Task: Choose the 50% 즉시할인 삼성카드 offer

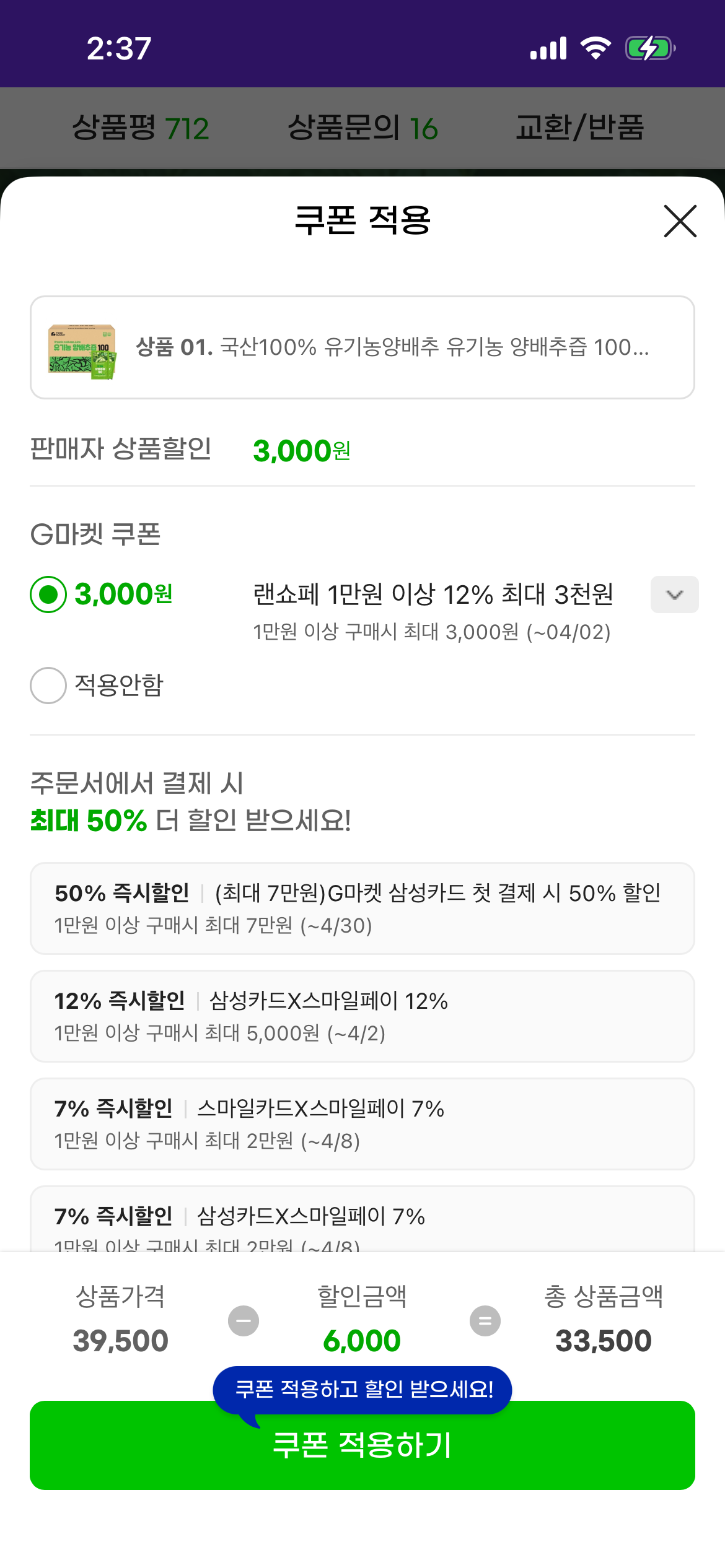Action: pos(362,908)
